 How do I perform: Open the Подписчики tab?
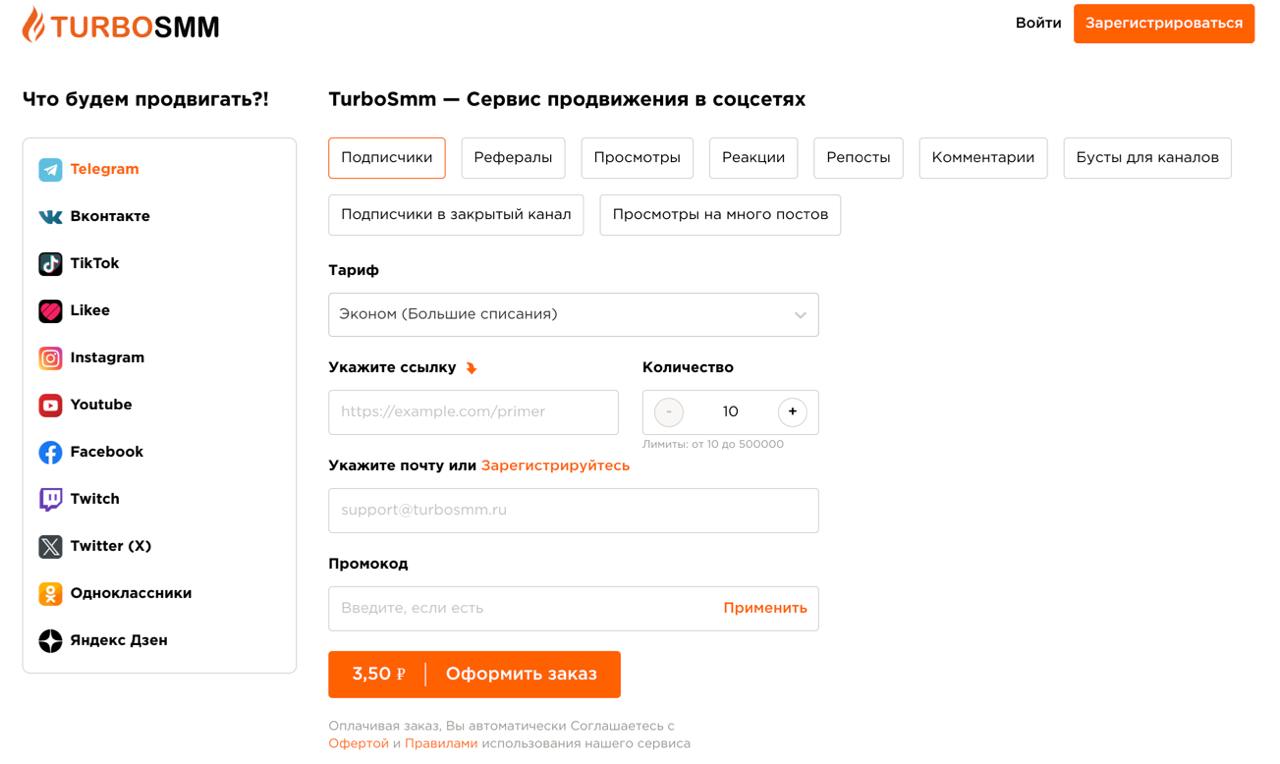coord(387,158)
